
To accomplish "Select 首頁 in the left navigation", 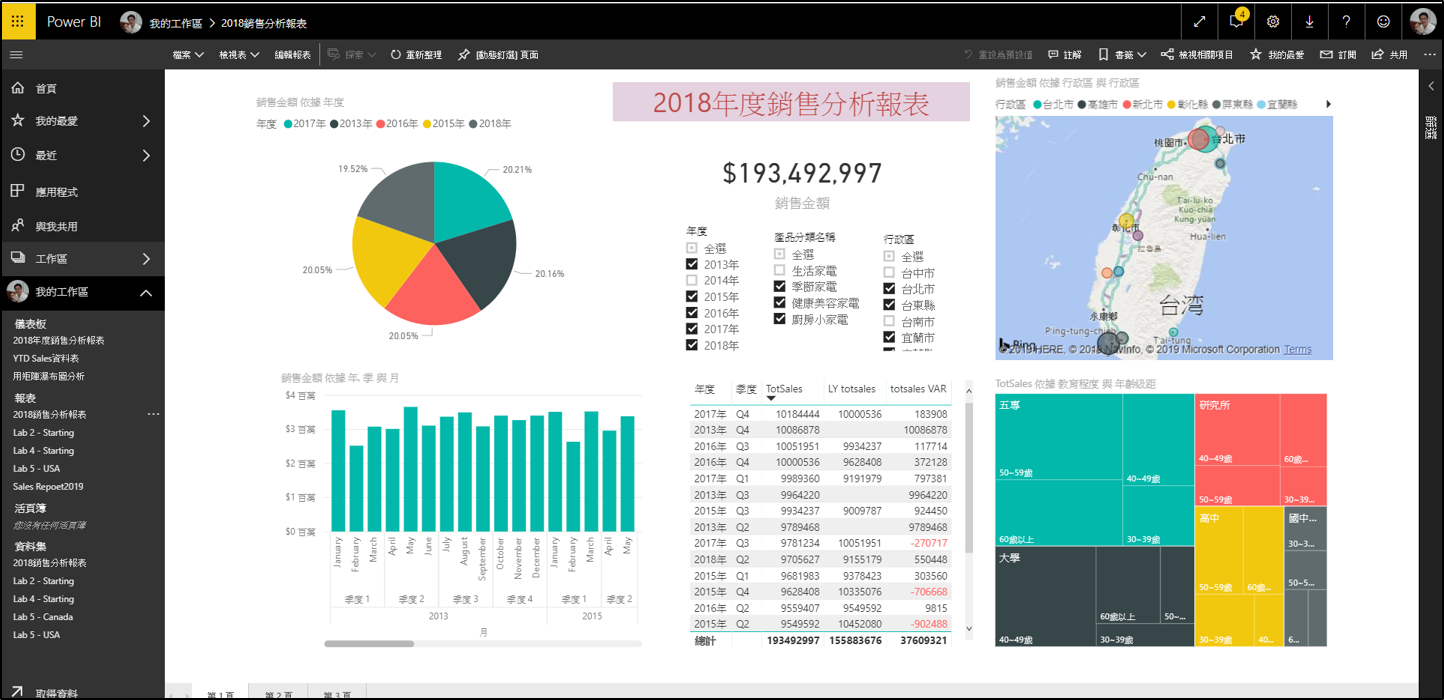I will (x=46, y=89).
